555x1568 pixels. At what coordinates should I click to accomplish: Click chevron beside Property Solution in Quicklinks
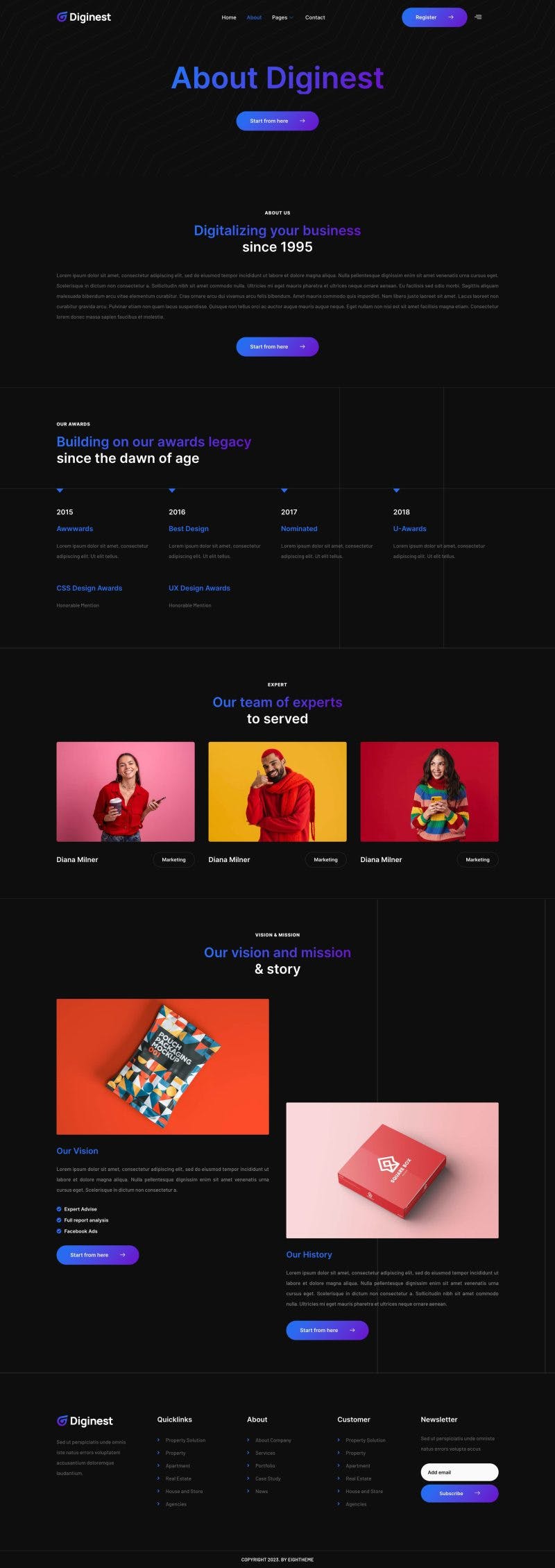click(x=159, y=1440)
